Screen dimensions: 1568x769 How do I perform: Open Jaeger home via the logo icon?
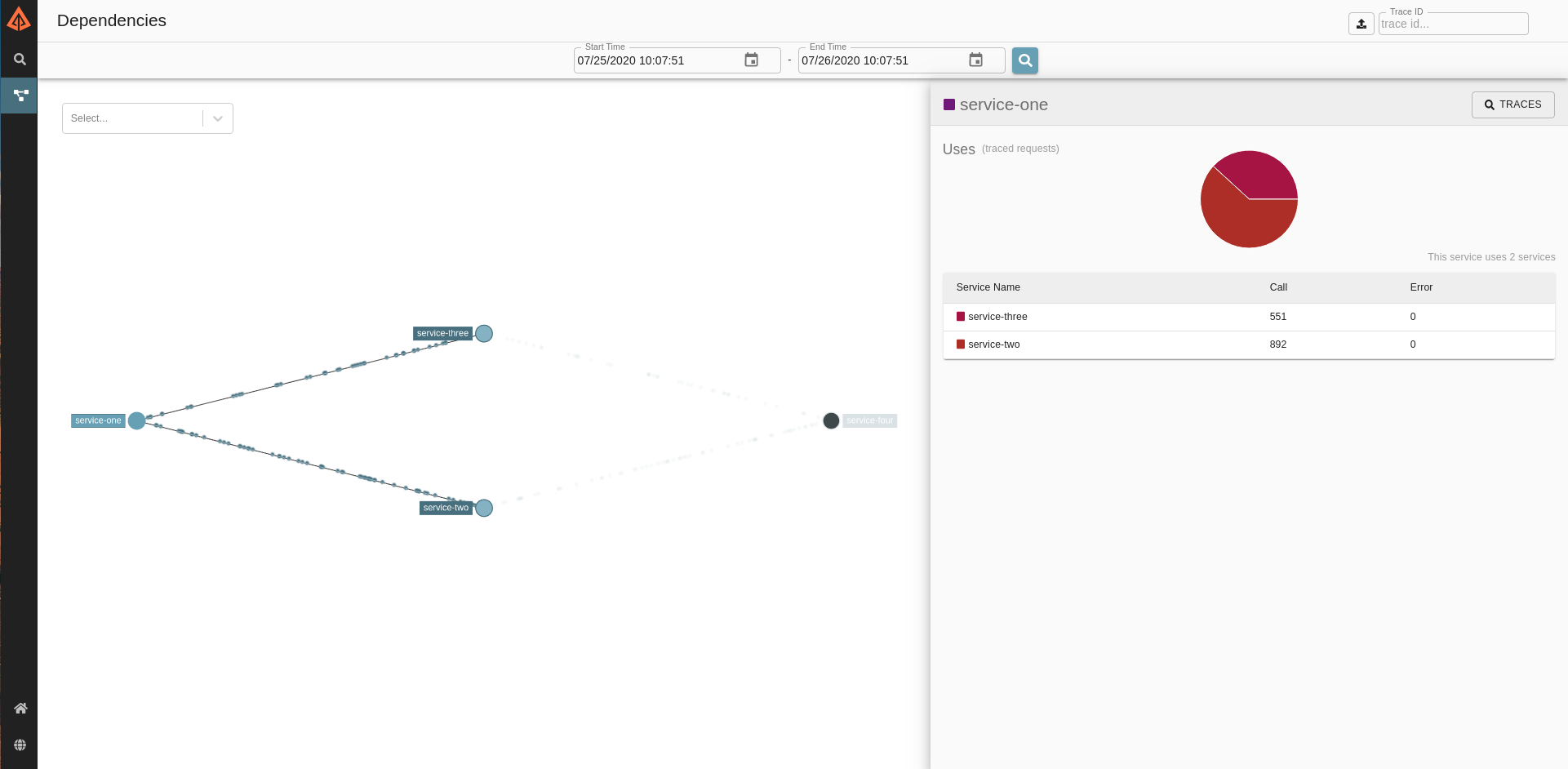(19, 18)
